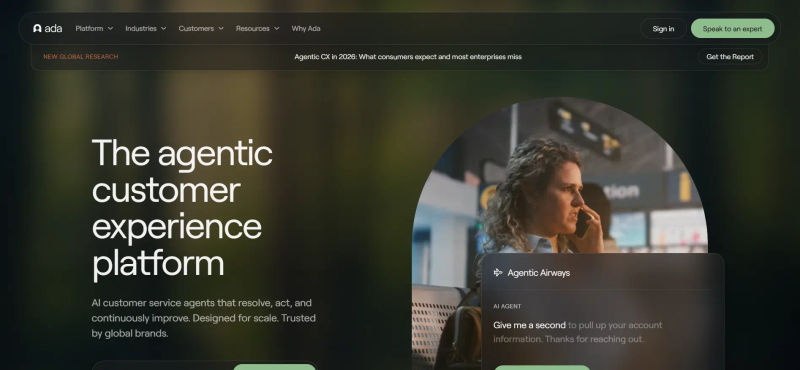Click the Give me a second message
This screenshot has width=800, height=370.
(x=578, y=332)
